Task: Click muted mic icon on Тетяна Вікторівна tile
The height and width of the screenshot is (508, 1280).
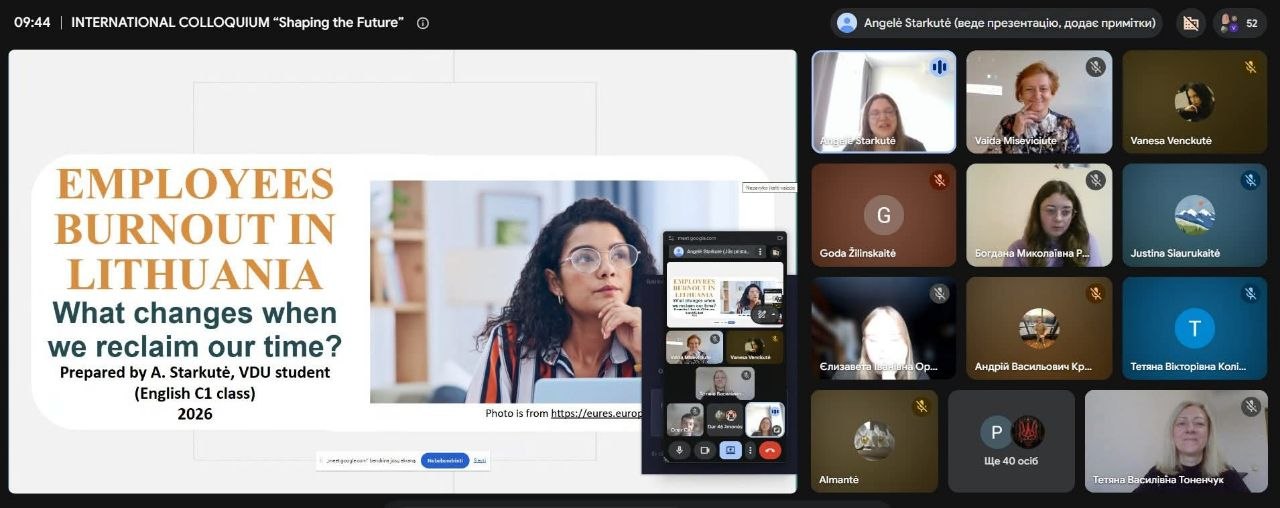Action: pyautogui.click(x=1250, y=293)
